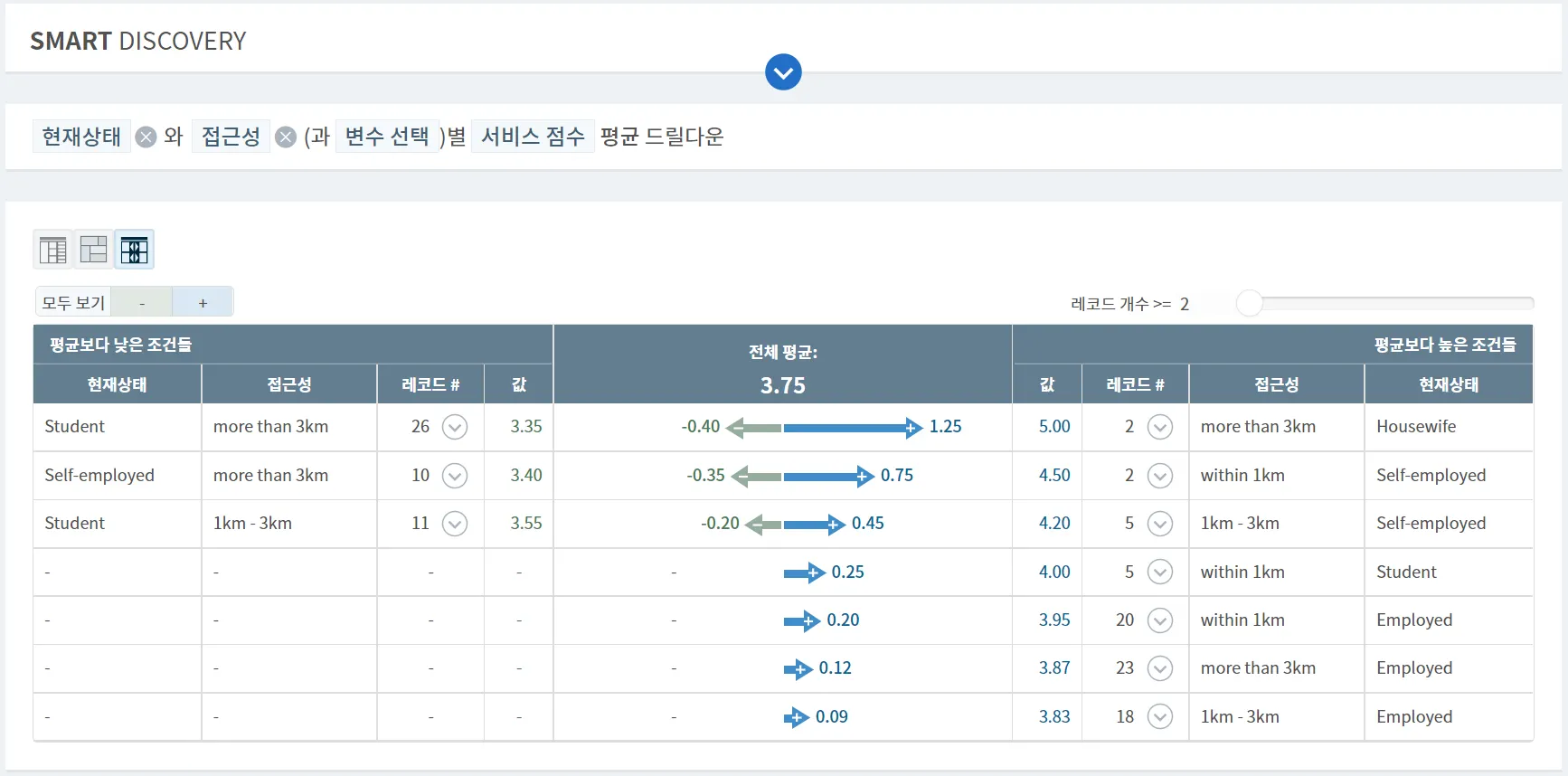The height and width of the screenshot is (776, 1568).
Task: Click the left 레코드 # column header
Action: (x=430, y=384)
